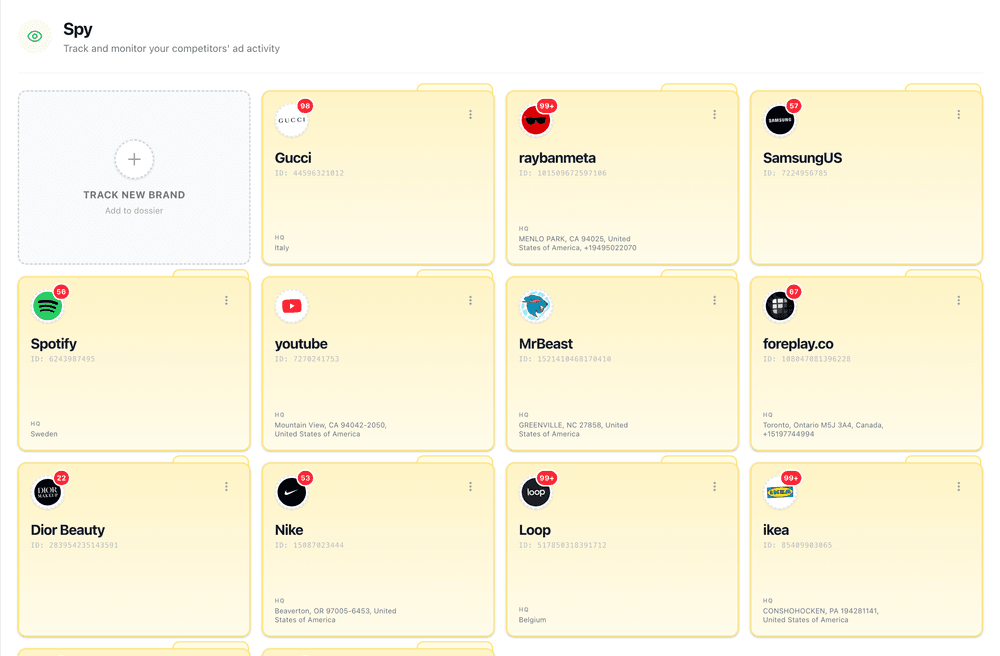Open the ikea brand logo
The width and height of the screenshot is (1000, 656).
pyautogui.click(x=779, y=492)
